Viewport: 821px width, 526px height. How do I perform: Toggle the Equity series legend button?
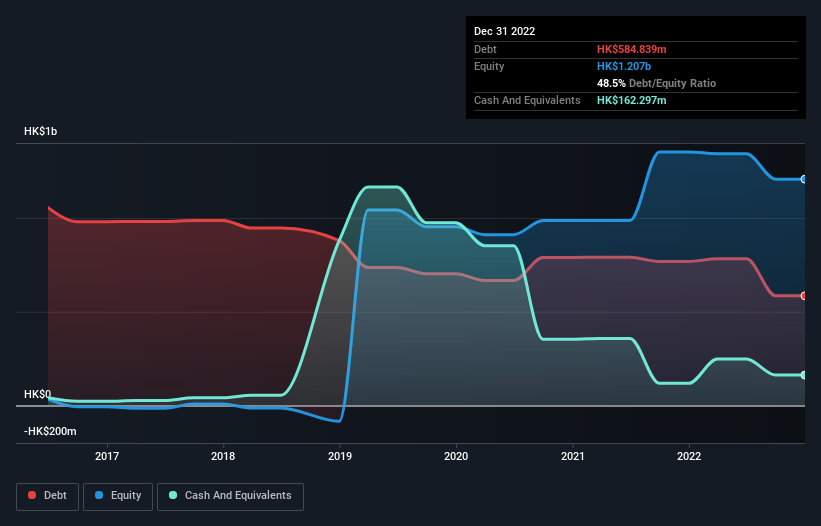pos(118,496)
